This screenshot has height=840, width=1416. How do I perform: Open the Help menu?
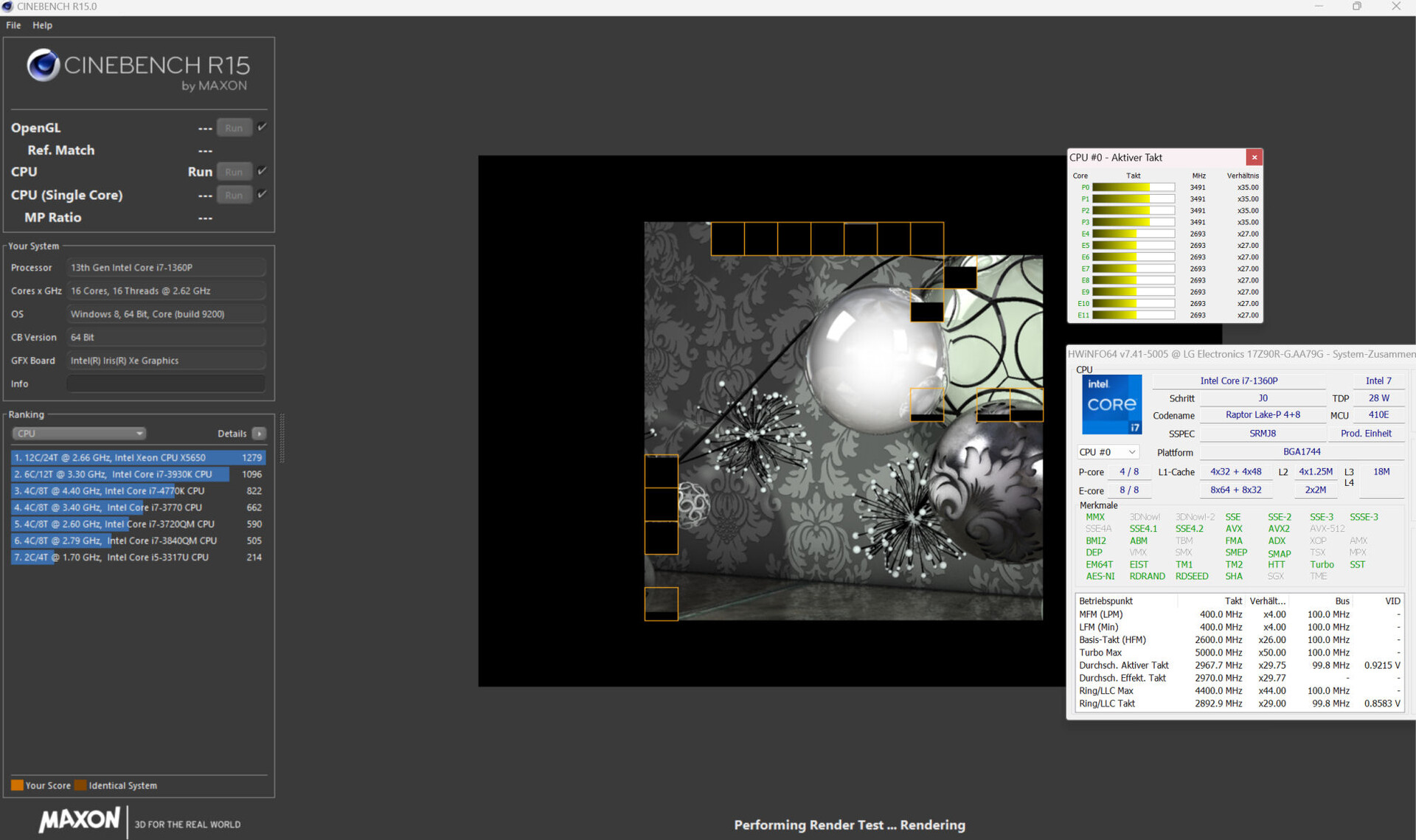pyautogui.click(x=42, y=25)
